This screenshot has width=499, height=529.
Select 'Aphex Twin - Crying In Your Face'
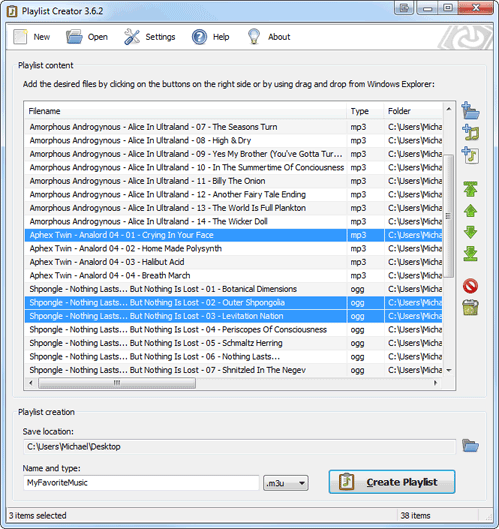tap(233, 235)
